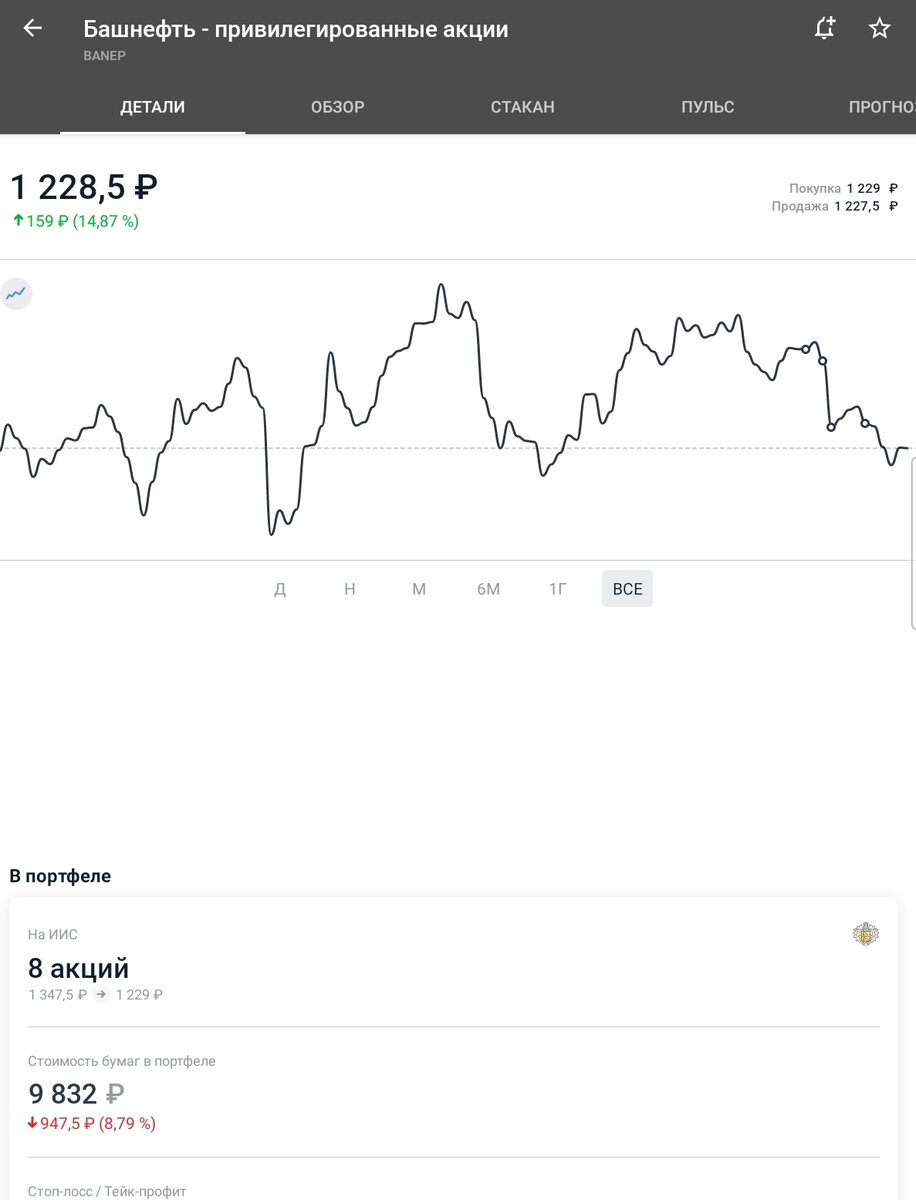This screenshot has width=916, height=1200.
Task: Go to the ПУЛЬС tab
Action: click(707, 107)
